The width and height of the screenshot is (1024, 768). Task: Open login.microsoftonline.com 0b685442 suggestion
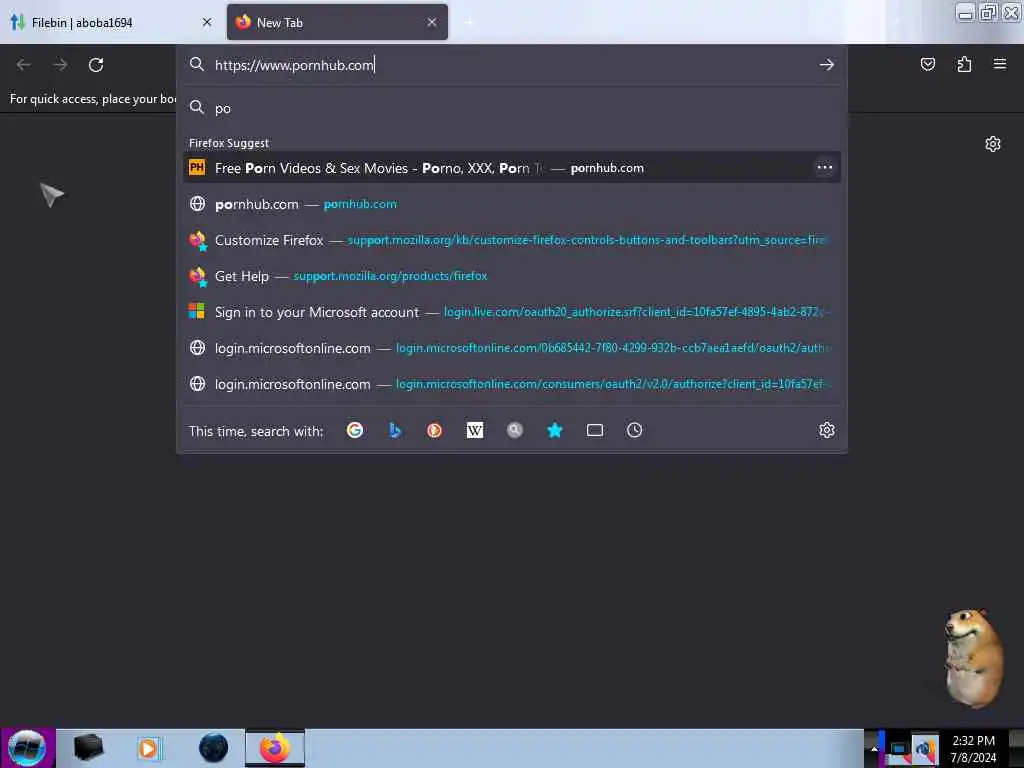click(512, 348)
